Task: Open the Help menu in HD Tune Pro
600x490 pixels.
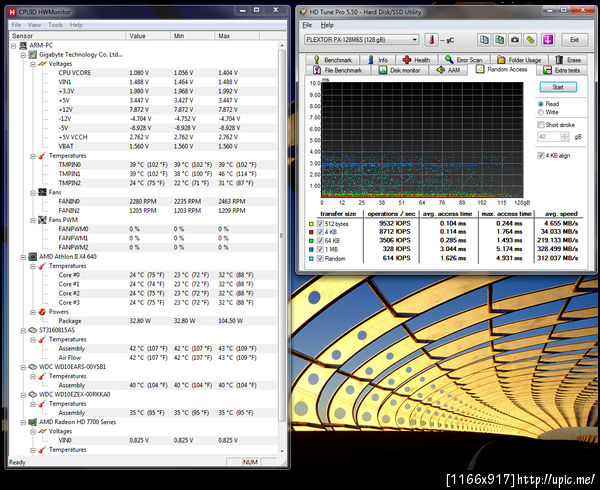Action: tap(327, 25)
